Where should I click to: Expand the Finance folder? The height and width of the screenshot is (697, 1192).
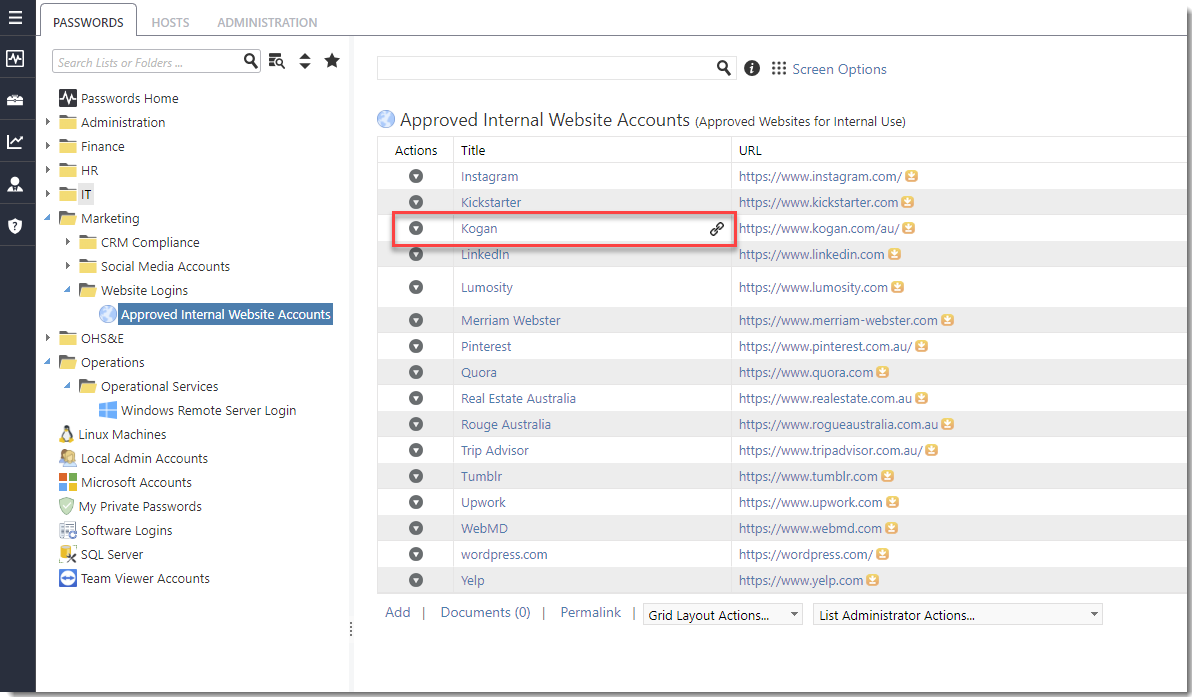tap(48, 146)
